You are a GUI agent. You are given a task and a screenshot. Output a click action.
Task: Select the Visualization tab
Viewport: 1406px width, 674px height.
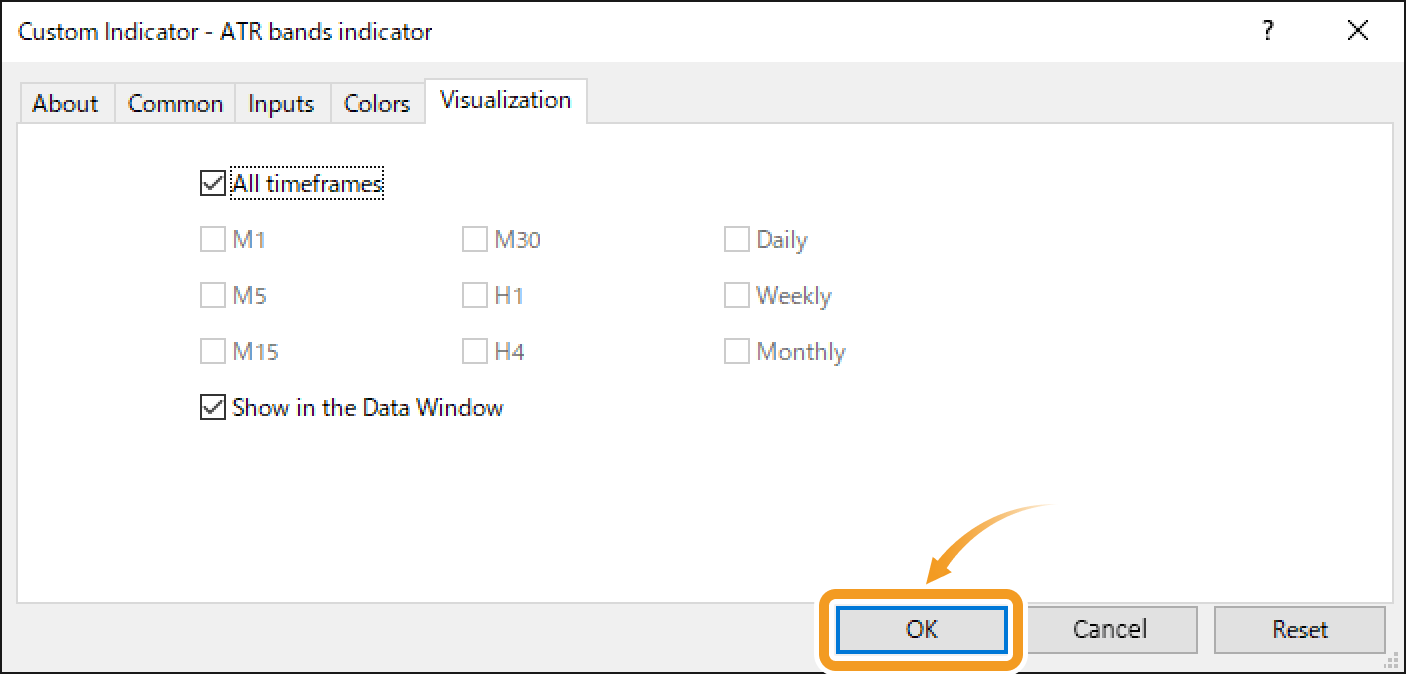505,100
